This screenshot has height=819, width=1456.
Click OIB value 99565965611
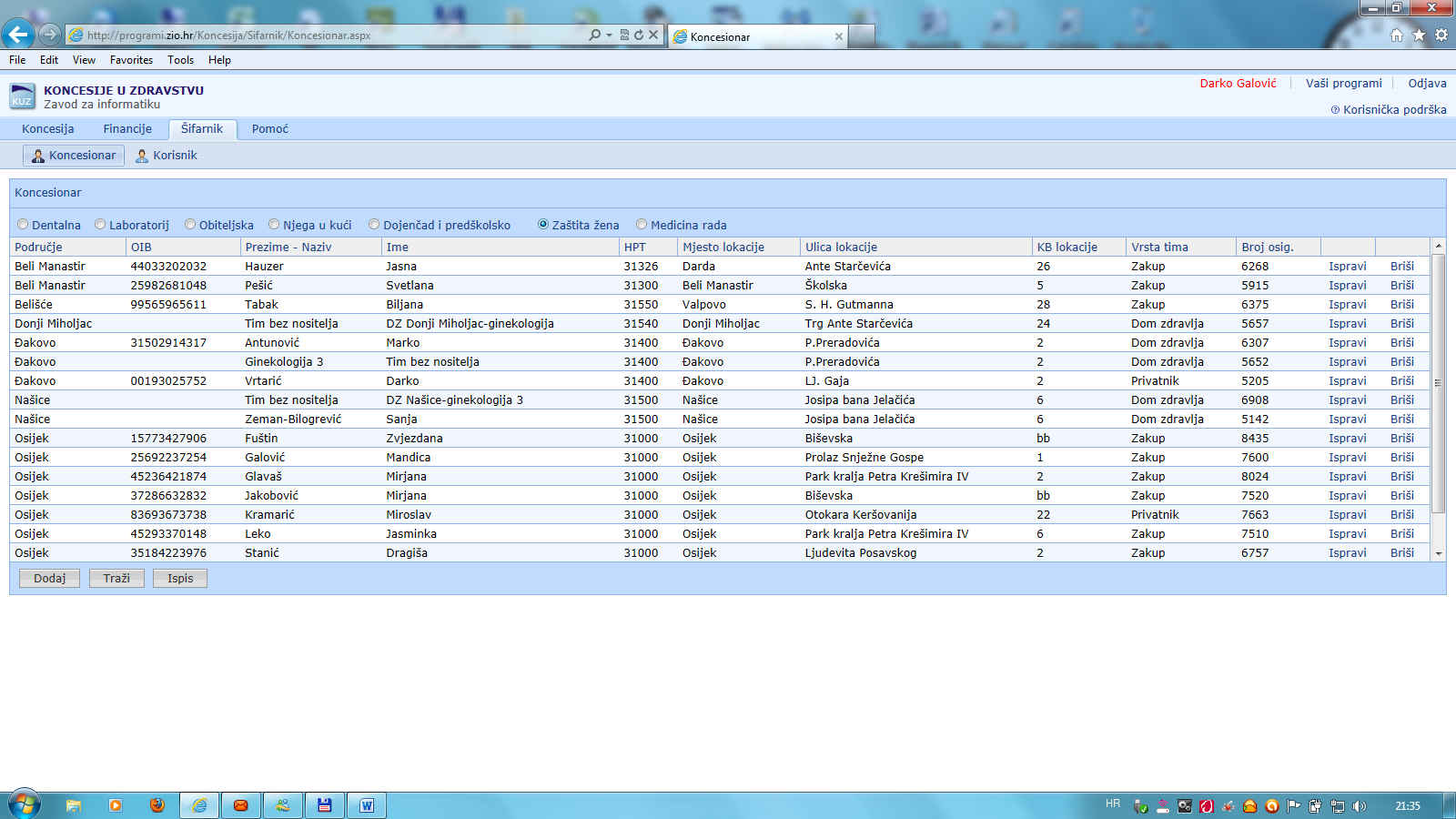(168, 305)
